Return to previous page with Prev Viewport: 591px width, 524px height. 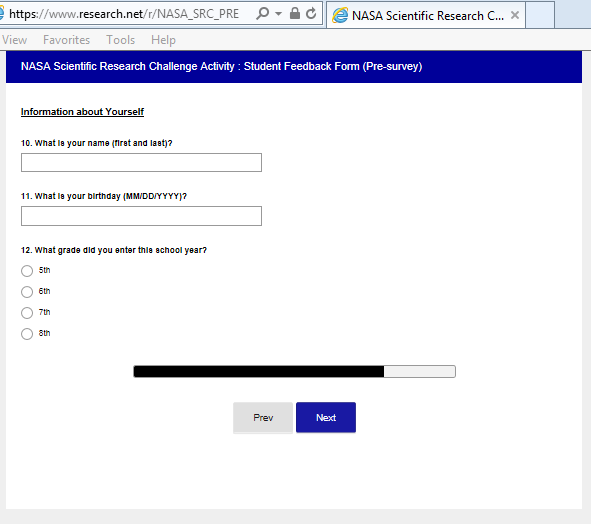tap(263, 417)
